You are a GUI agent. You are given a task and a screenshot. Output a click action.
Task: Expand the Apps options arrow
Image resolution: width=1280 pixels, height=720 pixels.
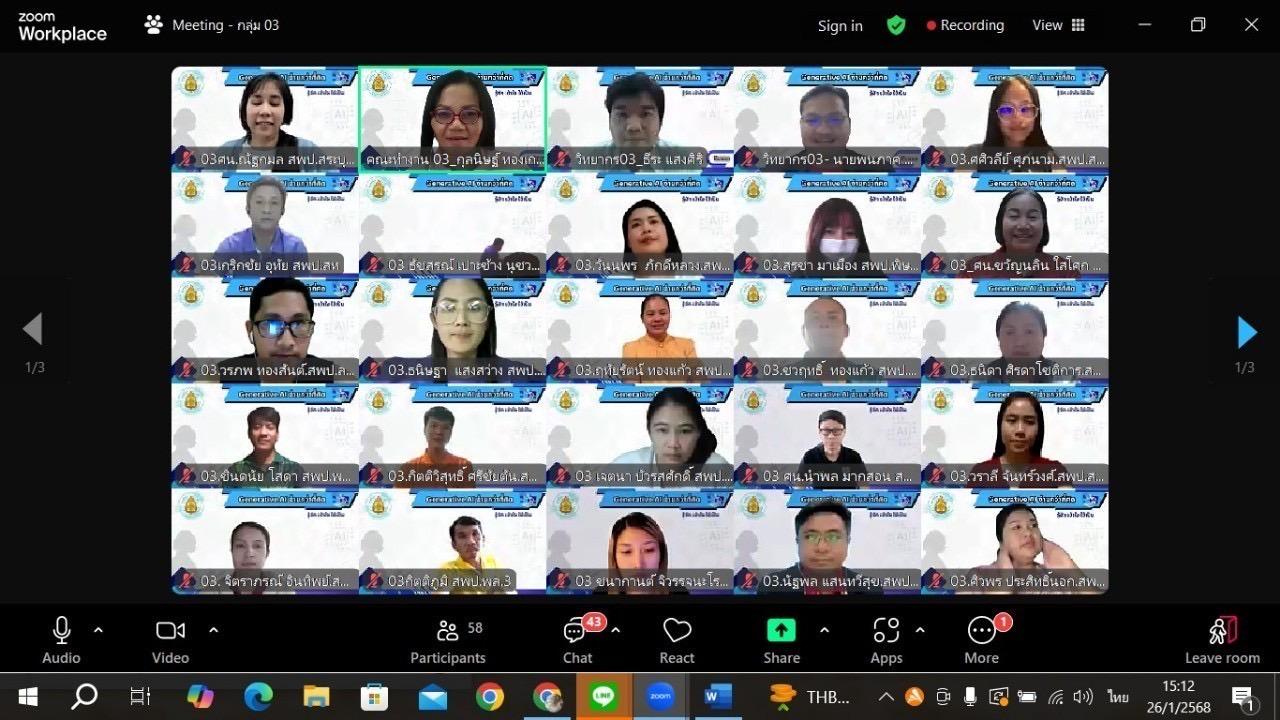point(920,630)
